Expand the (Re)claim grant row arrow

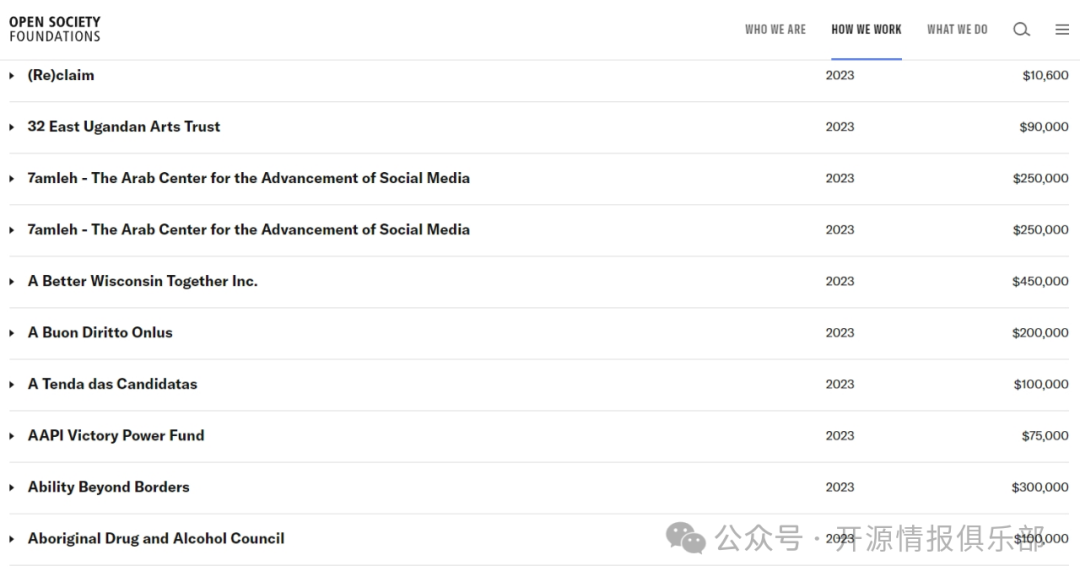[x=12, y=75]
